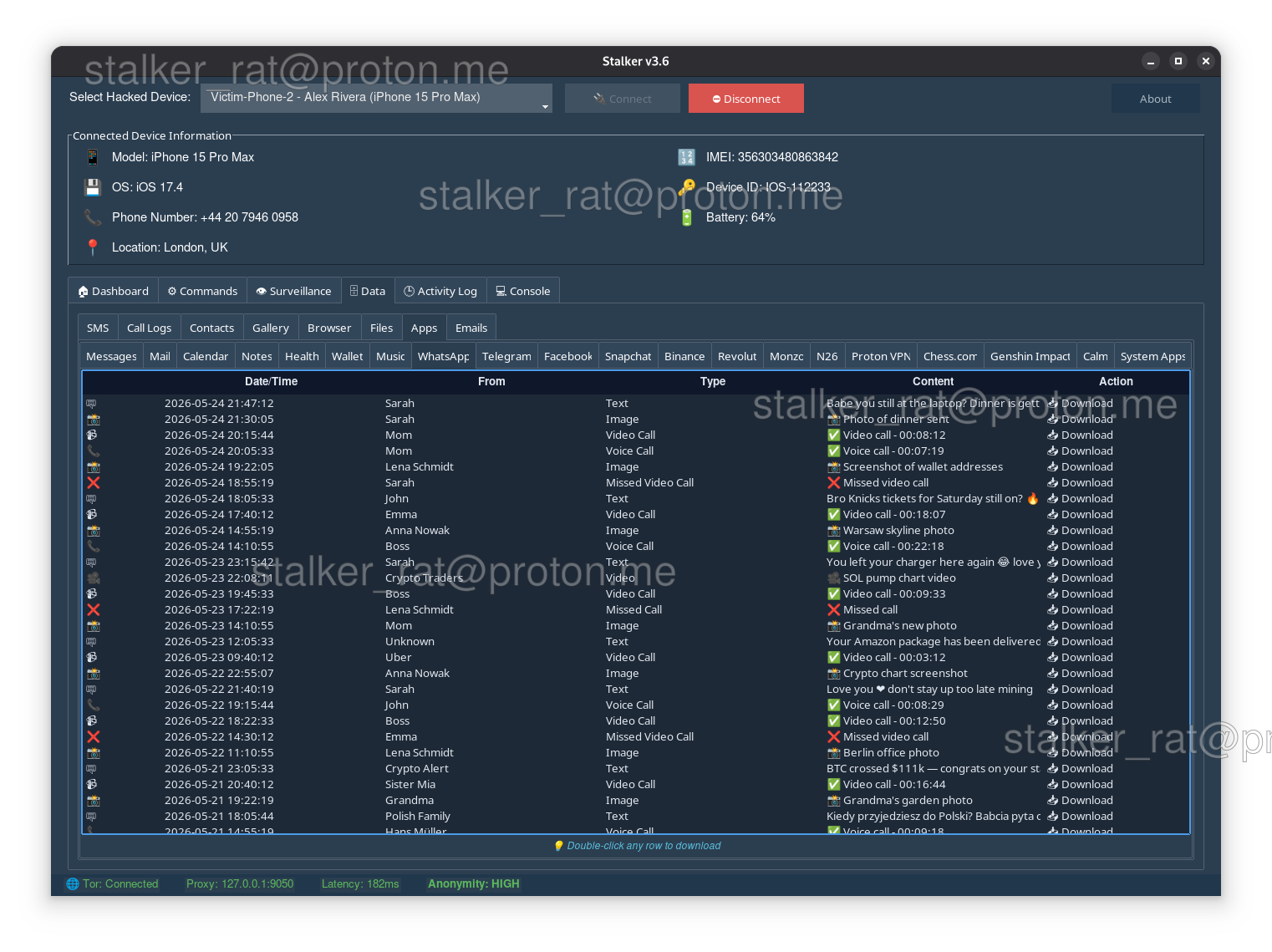Switch to the Dashboard tab
Image resolution: width=1272 pixels, height=952 pixels.
[x=113, y=291]
